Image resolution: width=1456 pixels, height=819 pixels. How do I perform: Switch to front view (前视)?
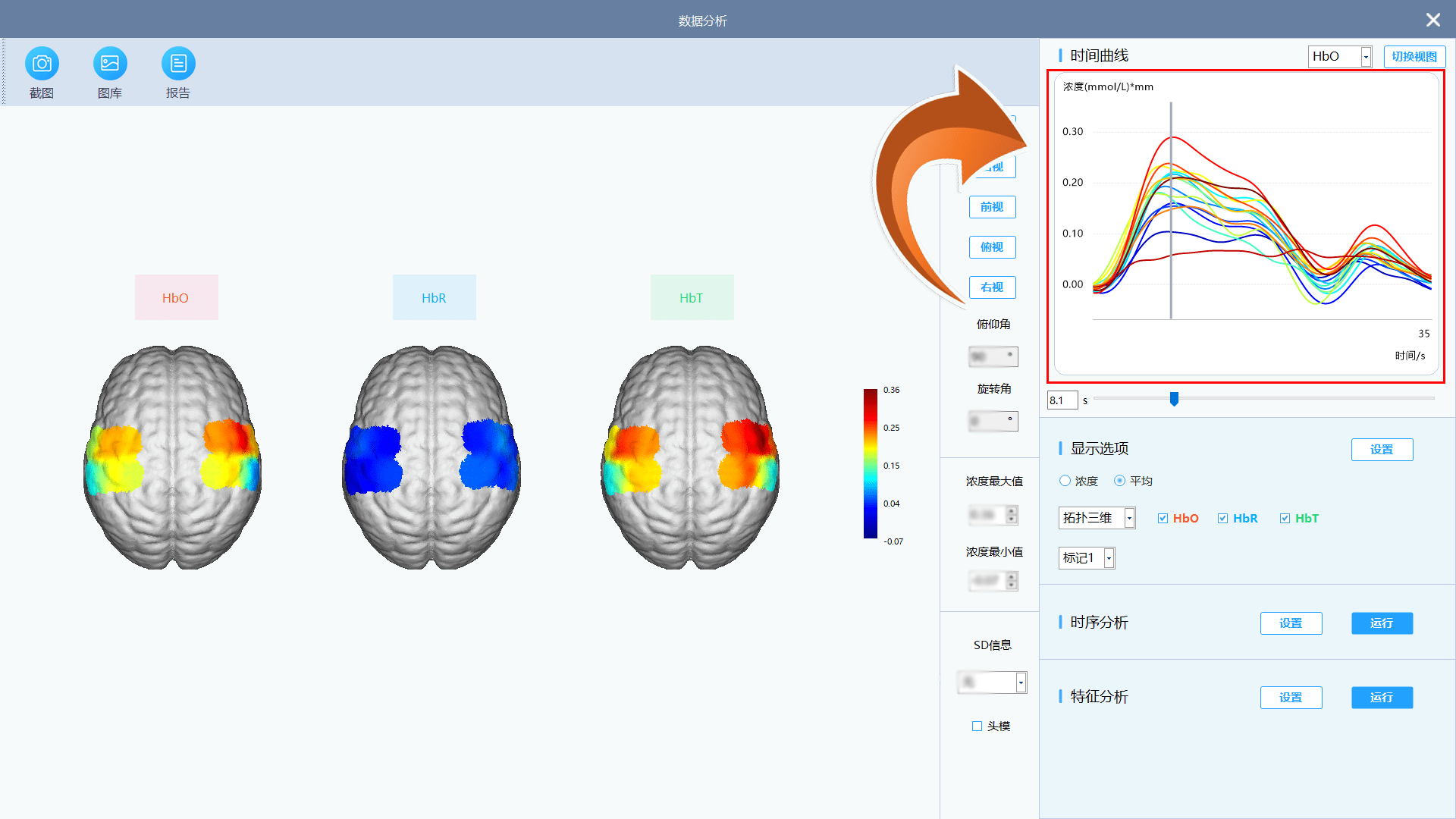pyautogui.click(x=992, y=207)
